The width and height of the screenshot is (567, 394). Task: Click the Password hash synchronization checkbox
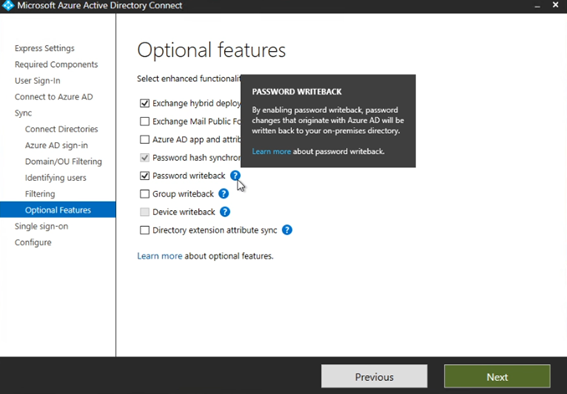(145, 158)
